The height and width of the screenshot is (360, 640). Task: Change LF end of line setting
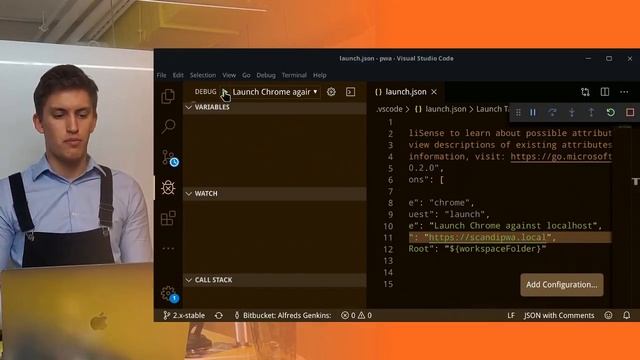[511, 315]
